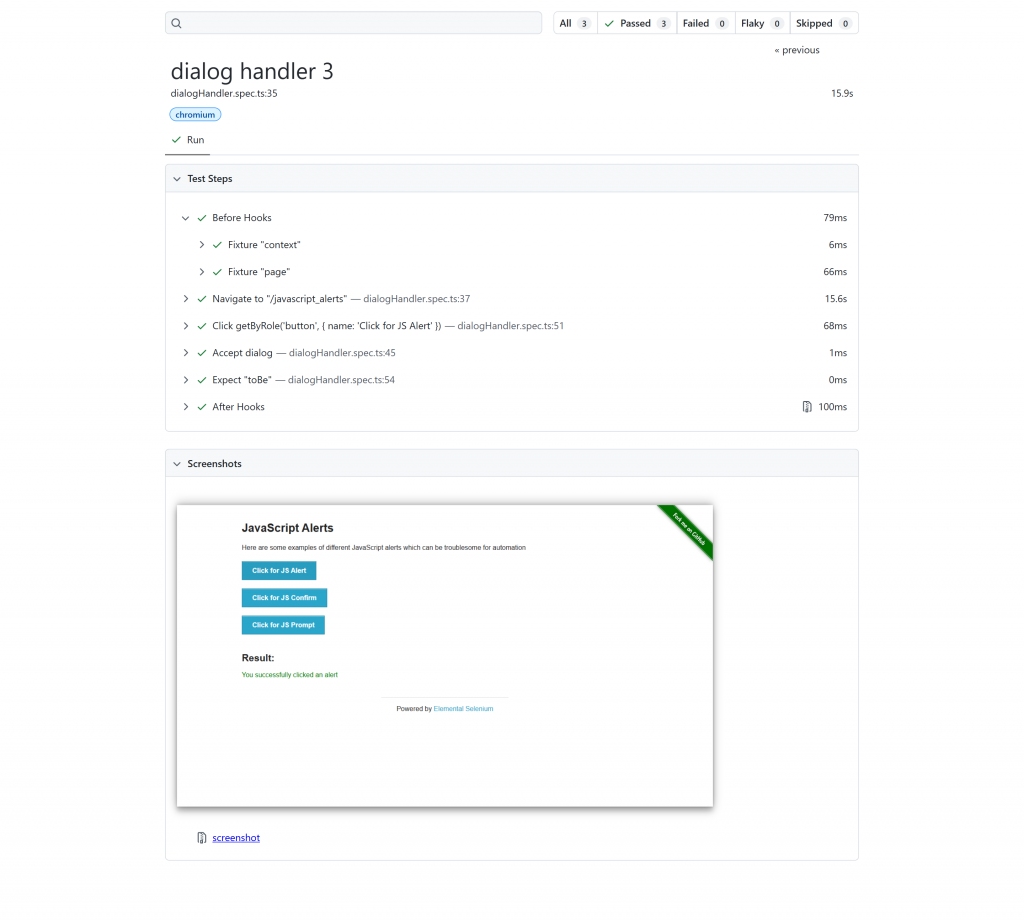Expand the Fixture "context" step
The height and width of the screenshot is (920, 1024).
coord(202,245)
